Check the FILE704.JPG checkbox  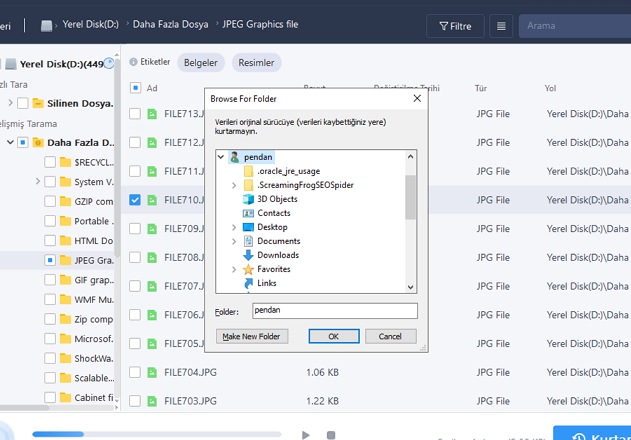[x=135, y=372]
